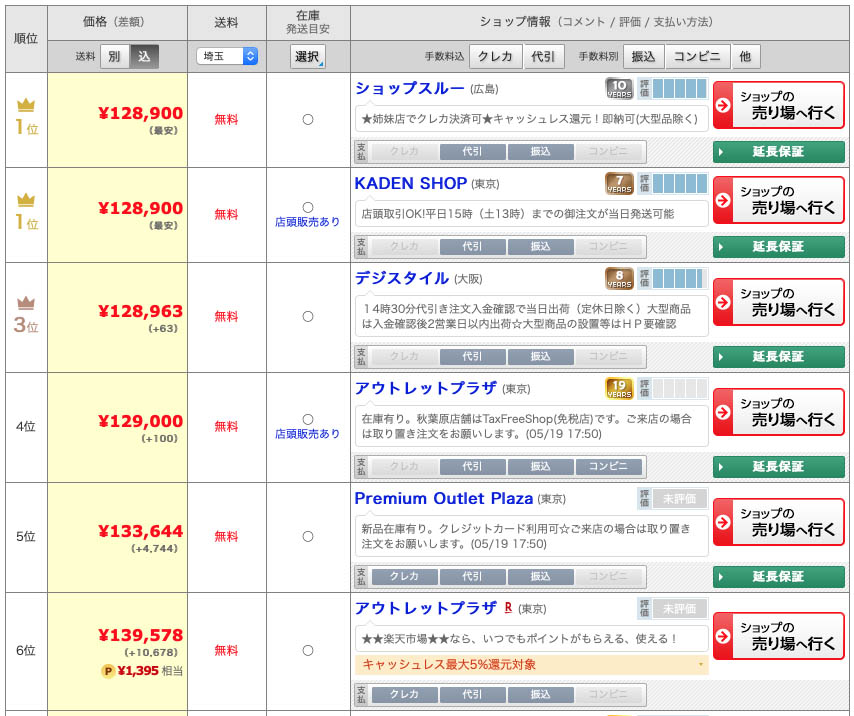The width and height of the screenshot is (854, 716).
Task: Click the stock circle in the 4位 row
Action: pyautogui.click(x=308, y=419)
